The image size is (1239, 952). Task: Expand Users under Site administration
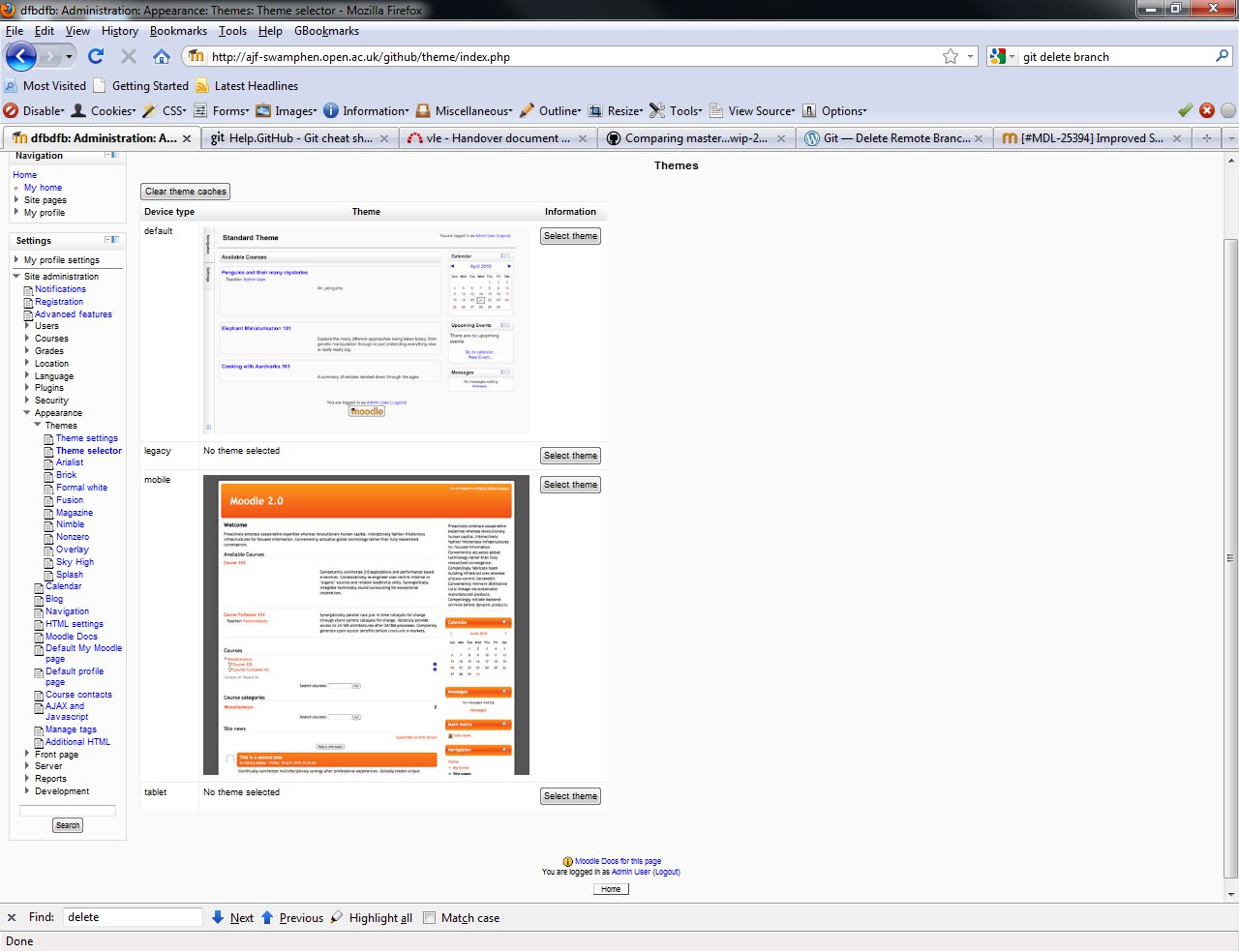(x=27, y=326)
